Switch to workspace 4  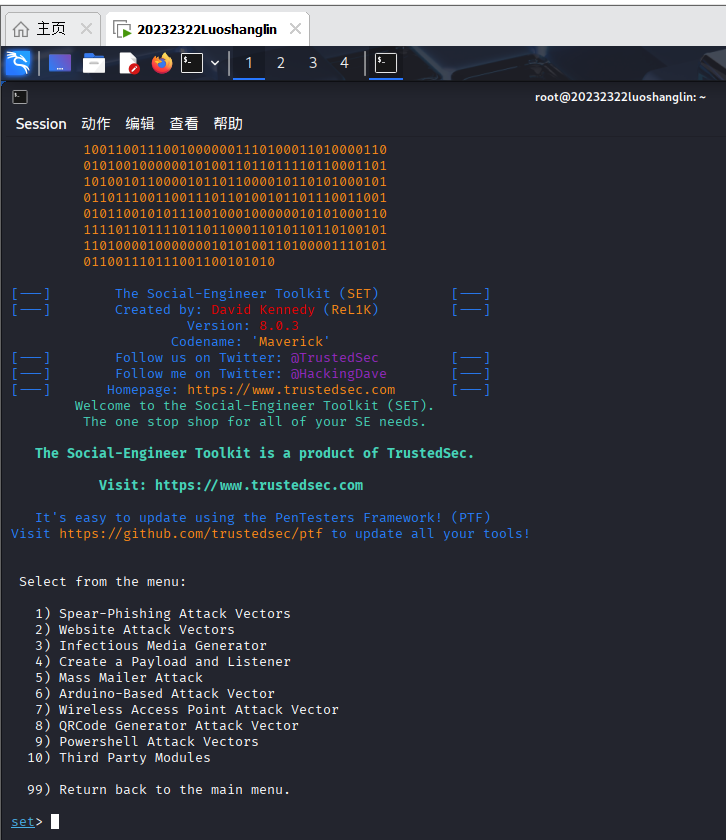[345, 63]
